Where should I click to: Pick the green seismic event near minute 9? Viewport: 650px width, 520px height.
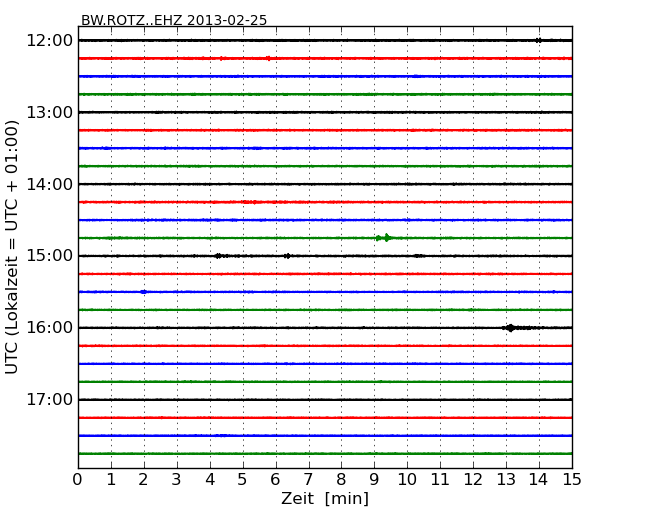(385, 238)
